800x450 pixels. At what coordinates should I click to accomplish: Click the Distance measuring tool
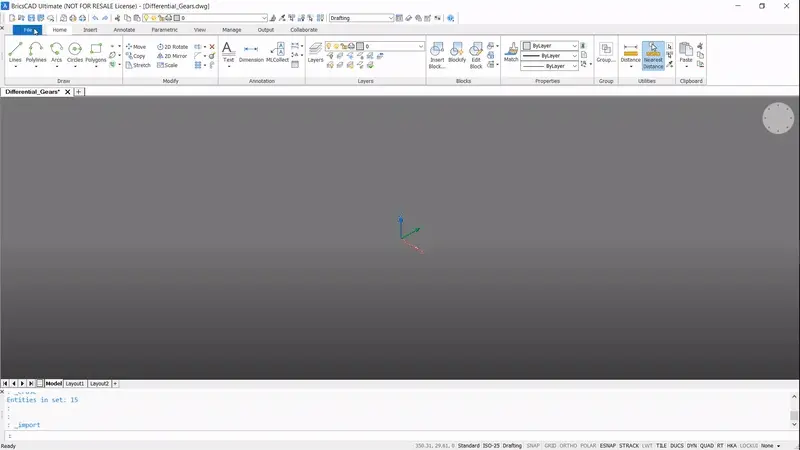631,53
